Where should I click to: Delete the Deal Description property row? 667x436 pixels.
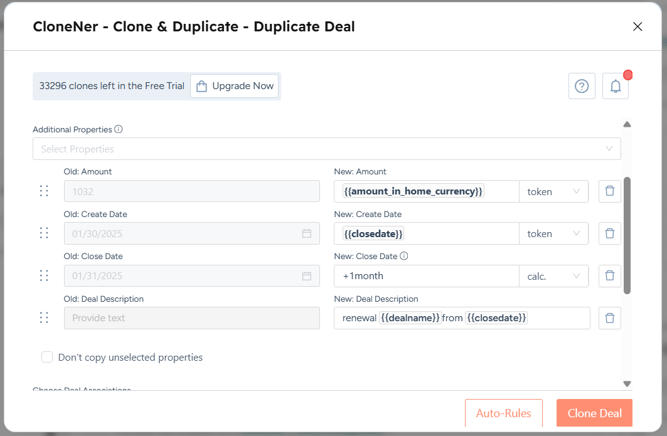click(x=610, y=318)
